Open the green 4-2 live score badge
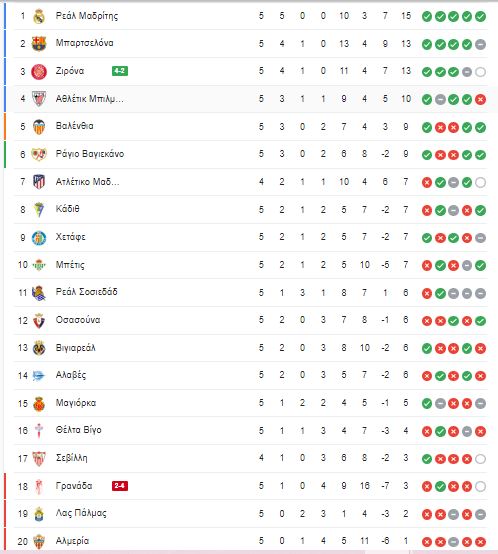Image resolution: width=498 pixels, height=554 pixels. [120, 71]
